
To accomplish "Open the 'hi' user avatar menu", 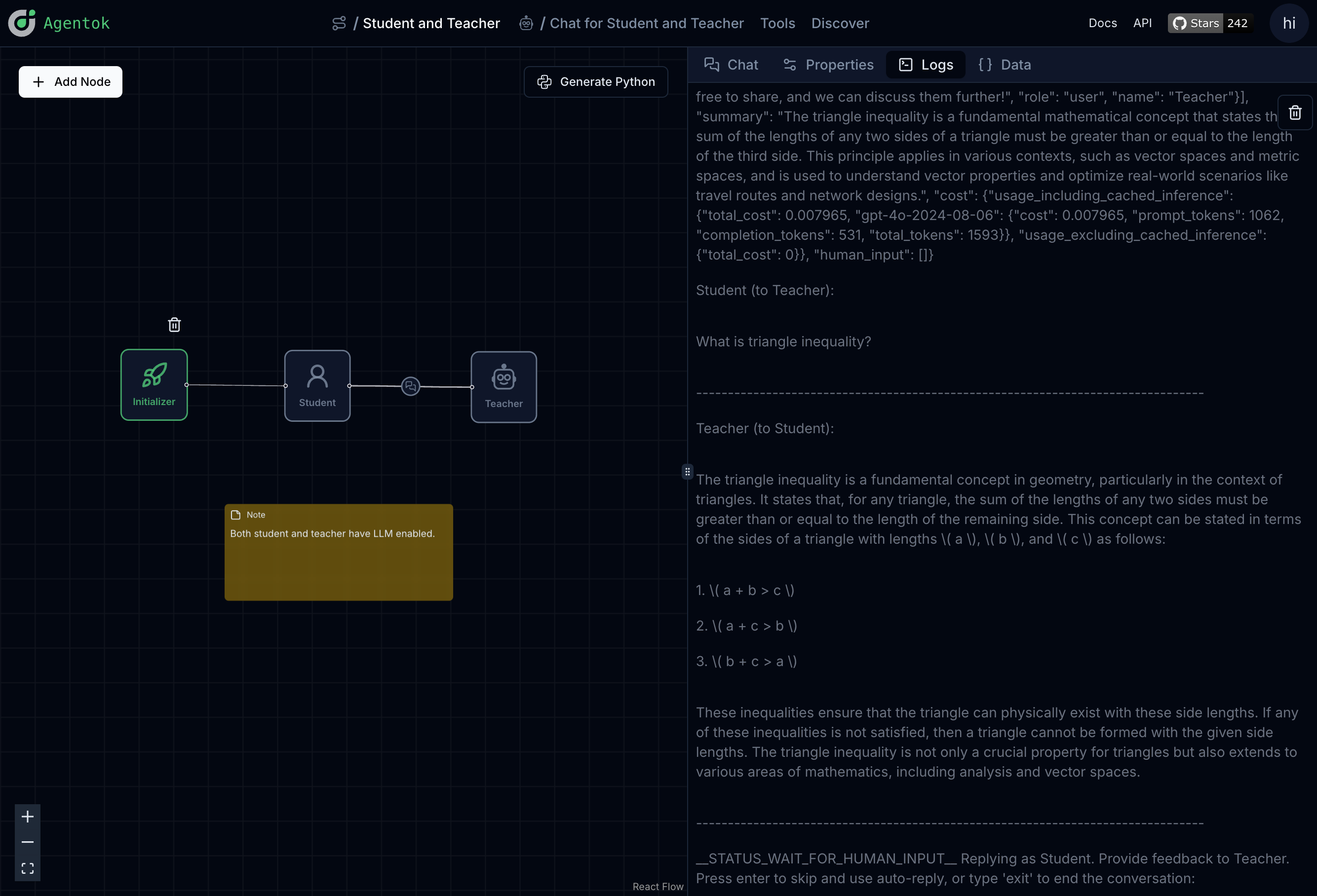I will (1289, 23).
